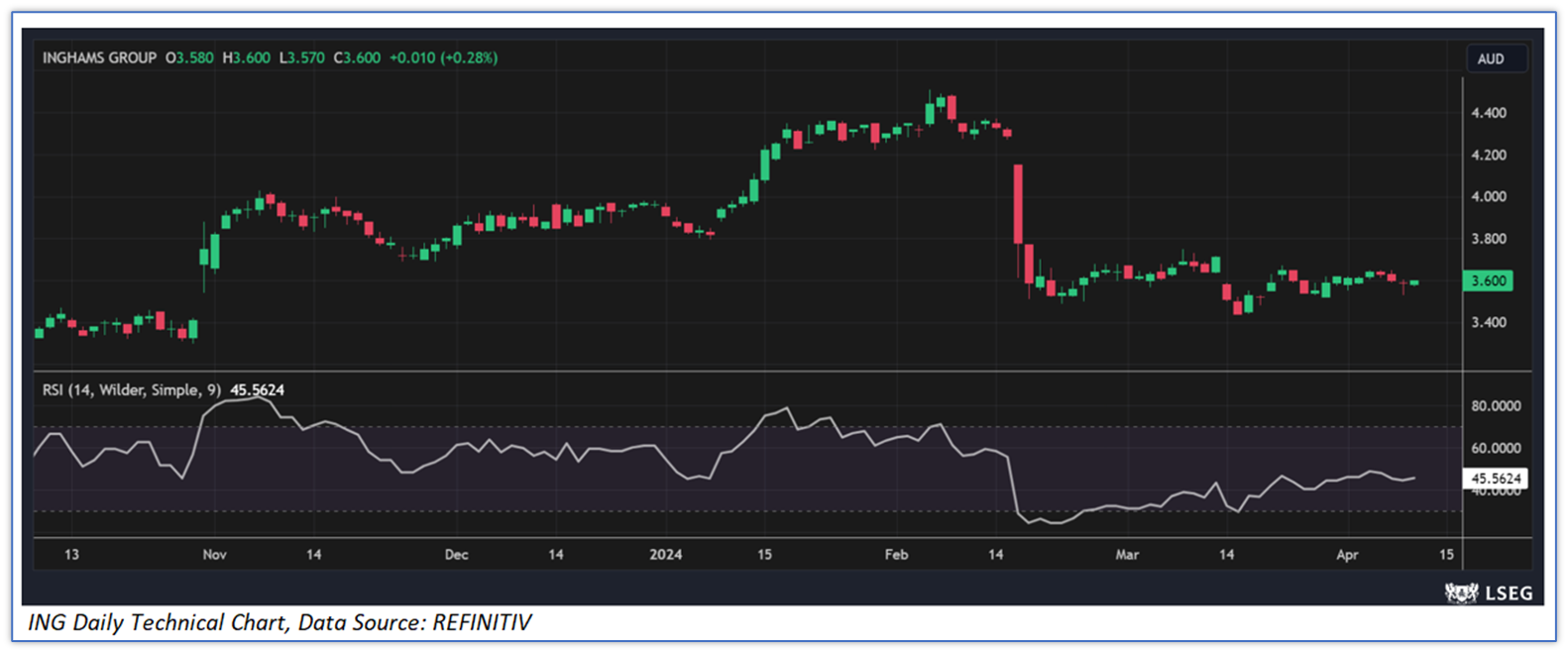Click the 60.0000 RSI axis label
1568x653 pixels.
click(1496, 448)
